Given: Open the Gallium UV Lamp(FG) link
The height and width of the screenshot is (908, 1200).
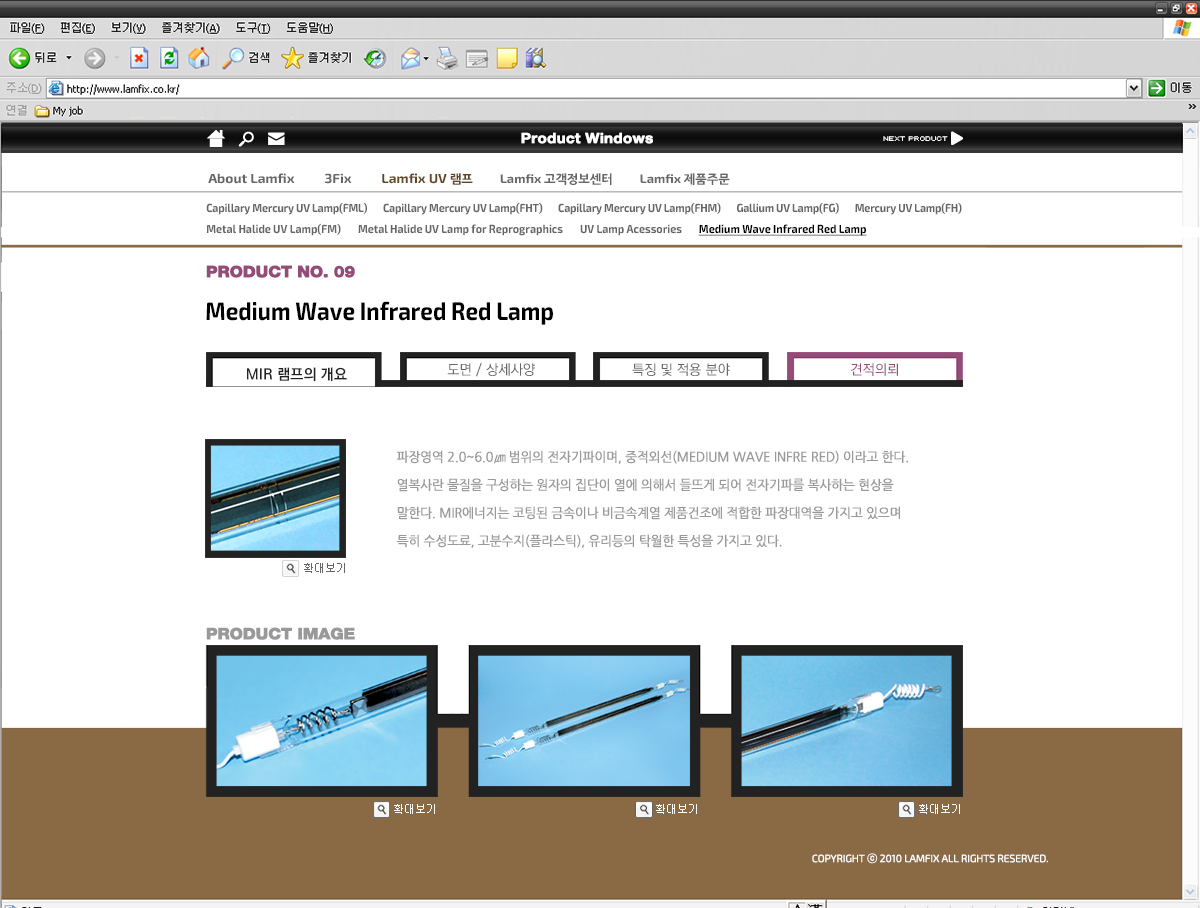Looking at the screenshot, I should click(787, 208).
